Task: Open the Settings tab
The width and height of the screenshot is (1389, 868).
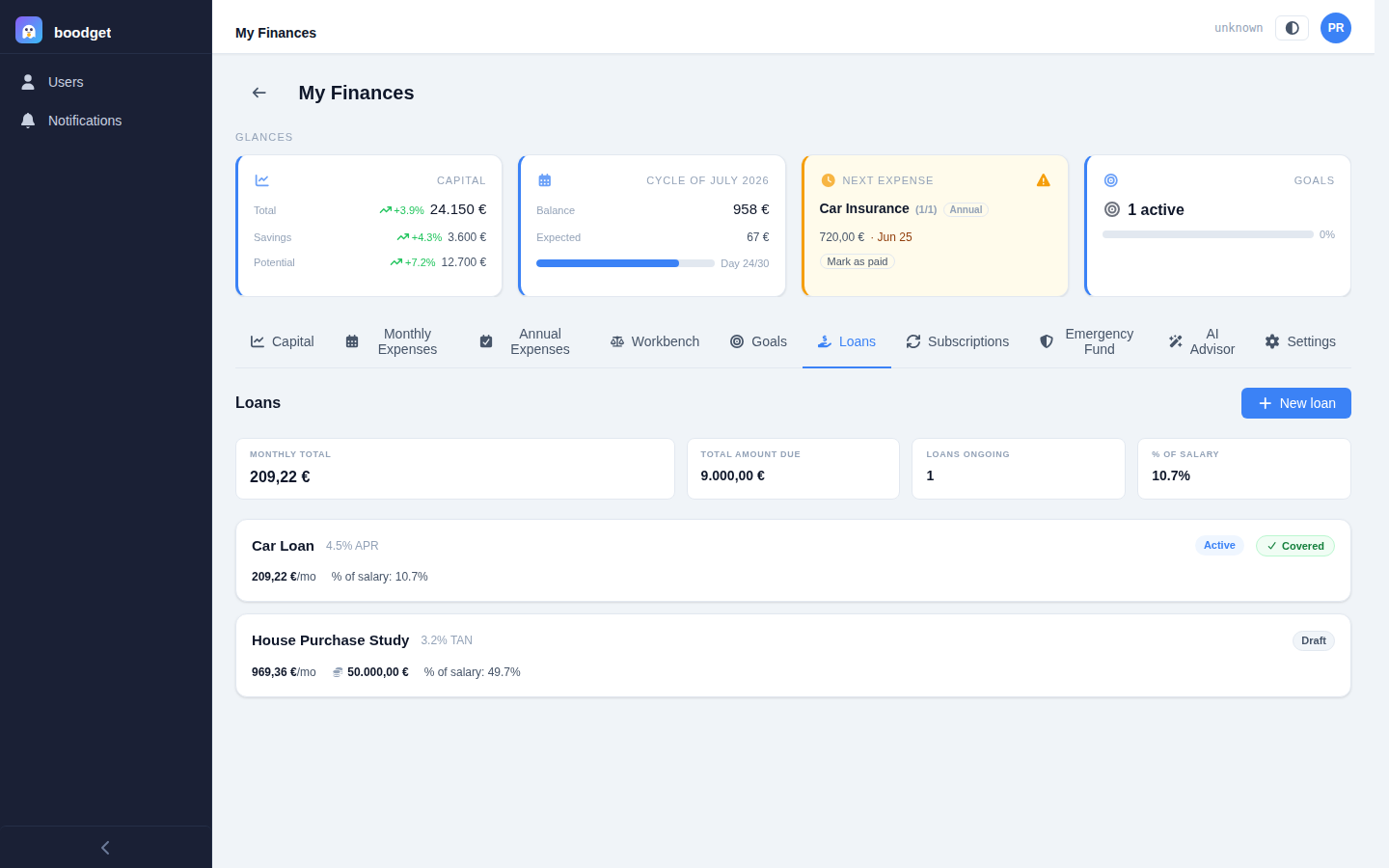Action: (1300, 341)
